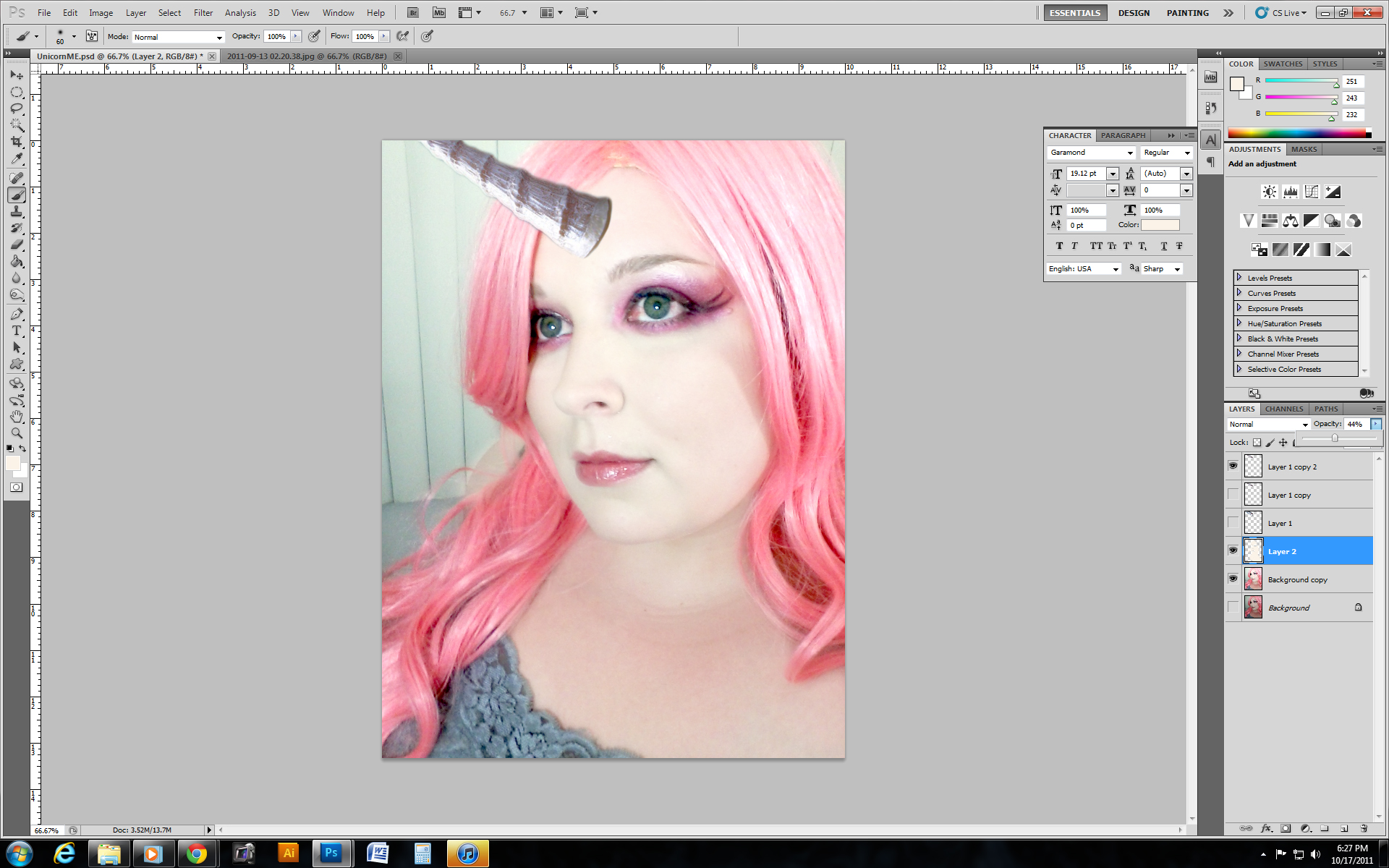Toggle Underline in Character panel
1389x868 pixels.
point(1163,246)
